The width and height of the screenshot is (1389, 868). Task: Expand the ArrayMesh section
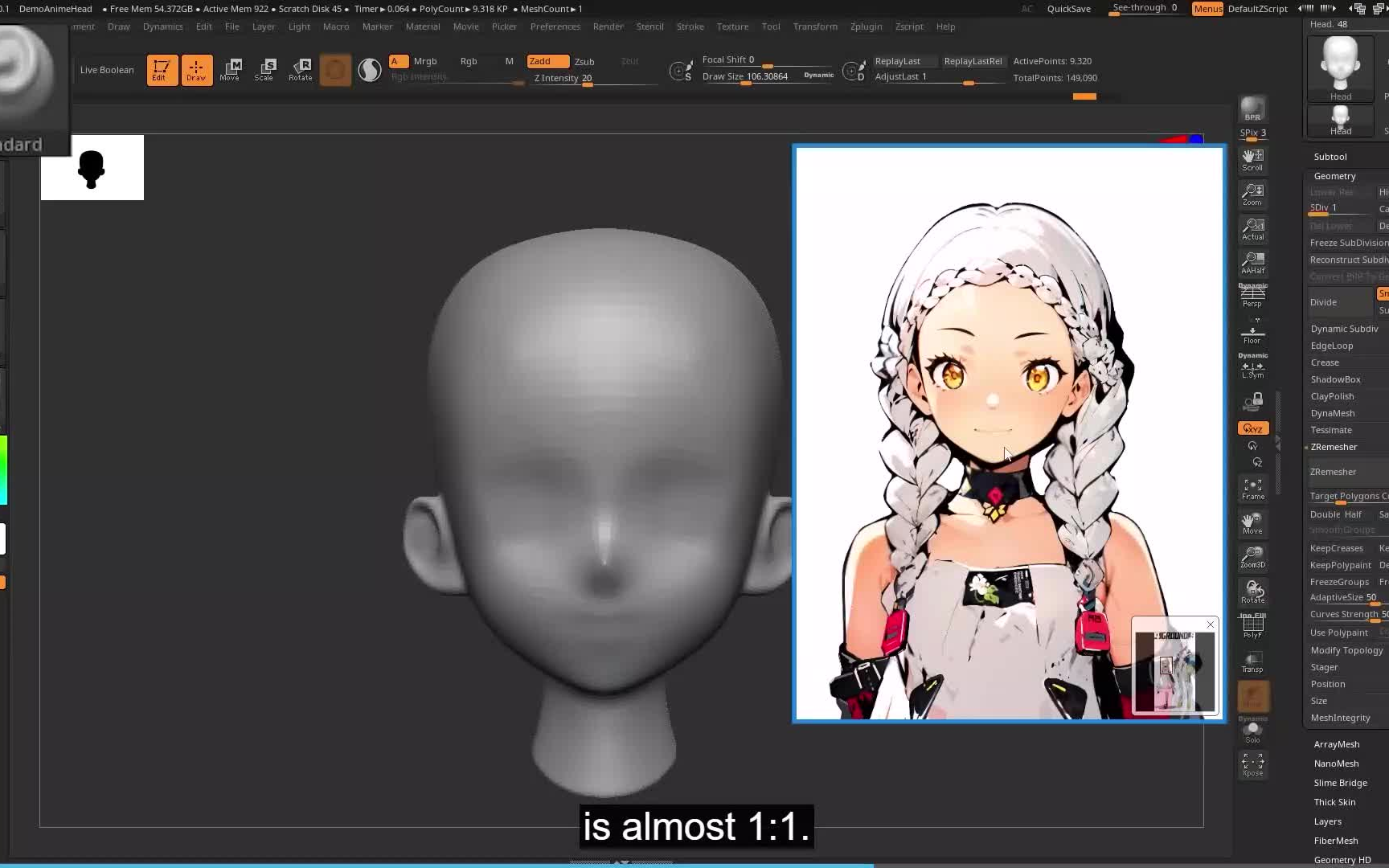pyautogui.click(x=1336, y=743)
